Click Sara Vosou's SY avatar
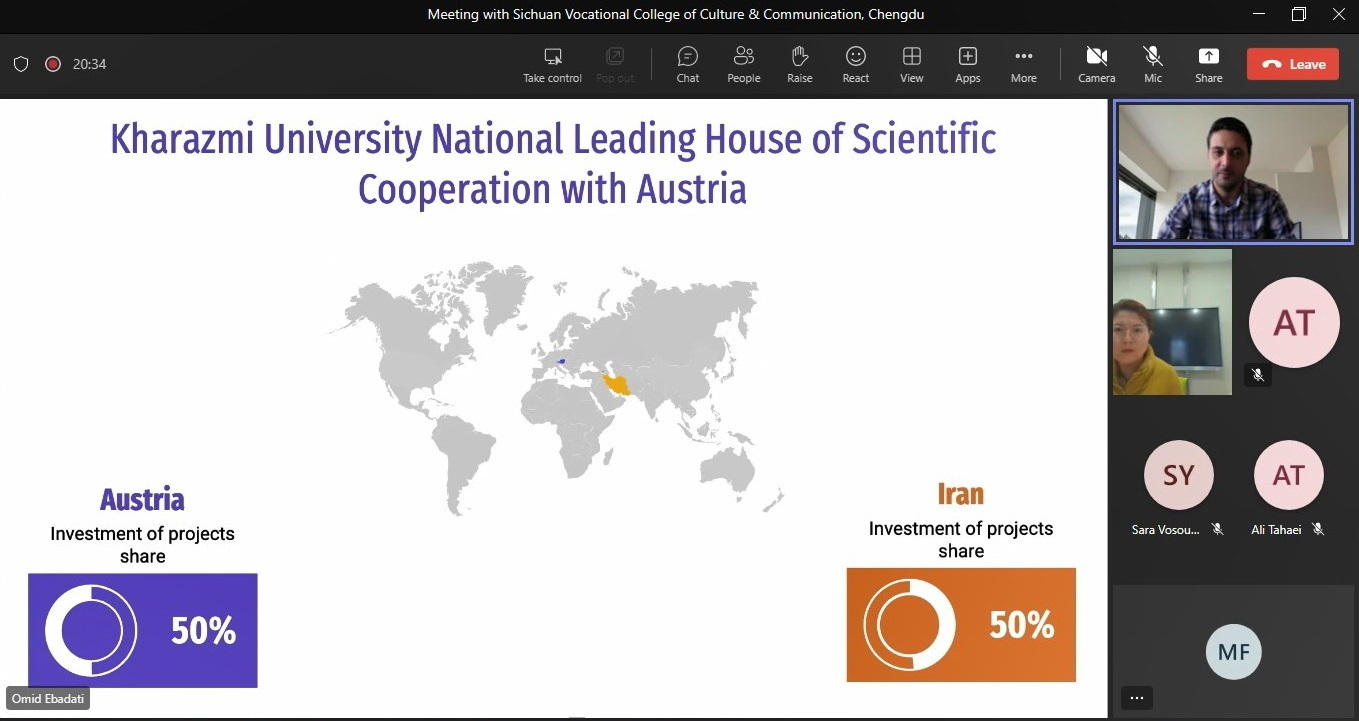This screenshot has width=1359, height=721. point(1178,475)
